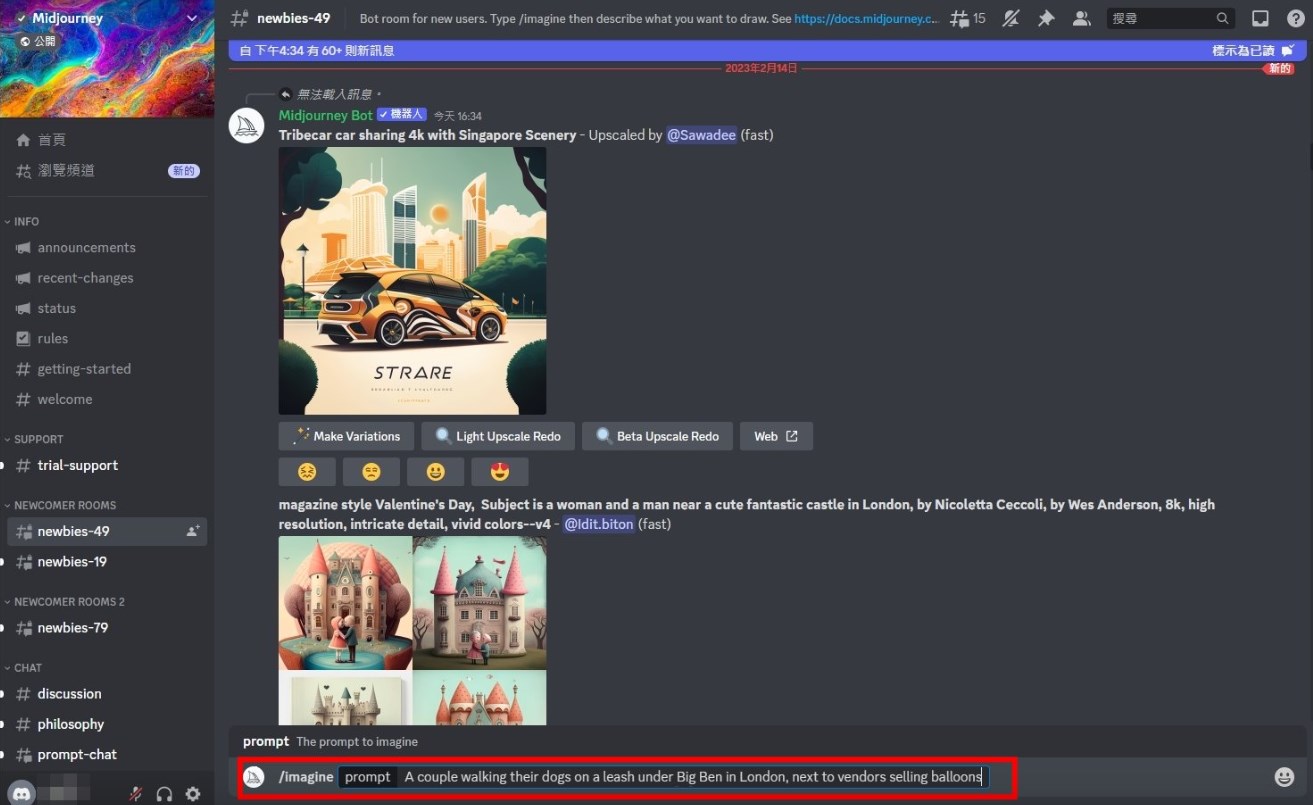React with the heart-eyes emoji rating
Screen dimensions: 1313x805
pos(499,472)
